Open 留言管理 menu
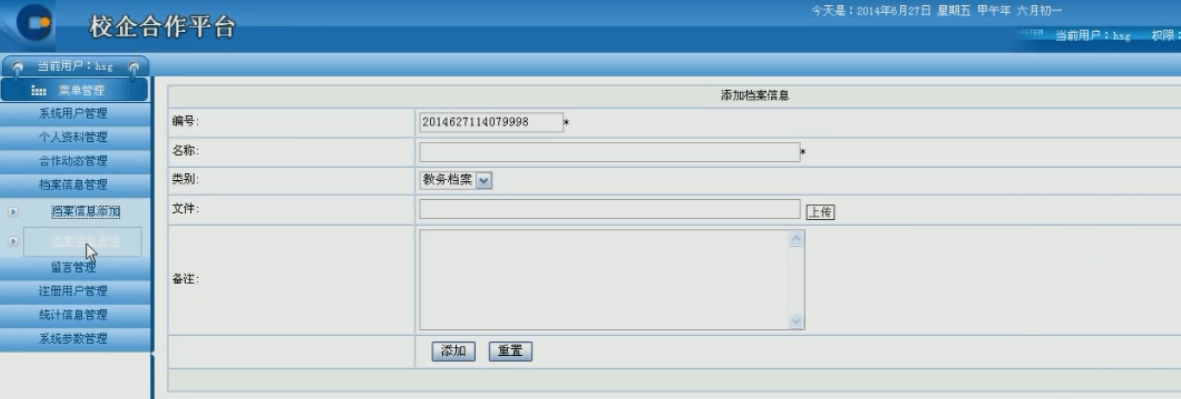Screen dimensions: 1181x399 [x=74, y=267]
